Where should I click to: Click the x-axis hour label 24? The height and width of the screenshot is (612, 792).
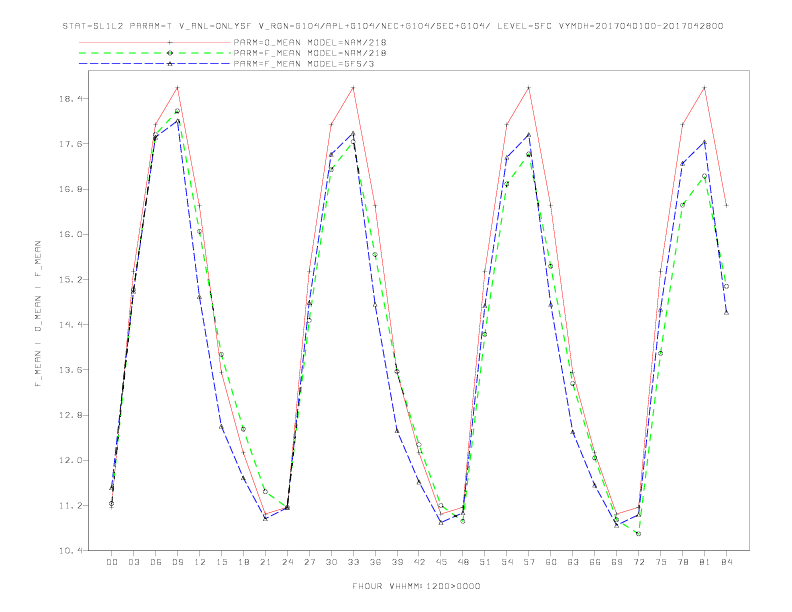click(287, 562)
